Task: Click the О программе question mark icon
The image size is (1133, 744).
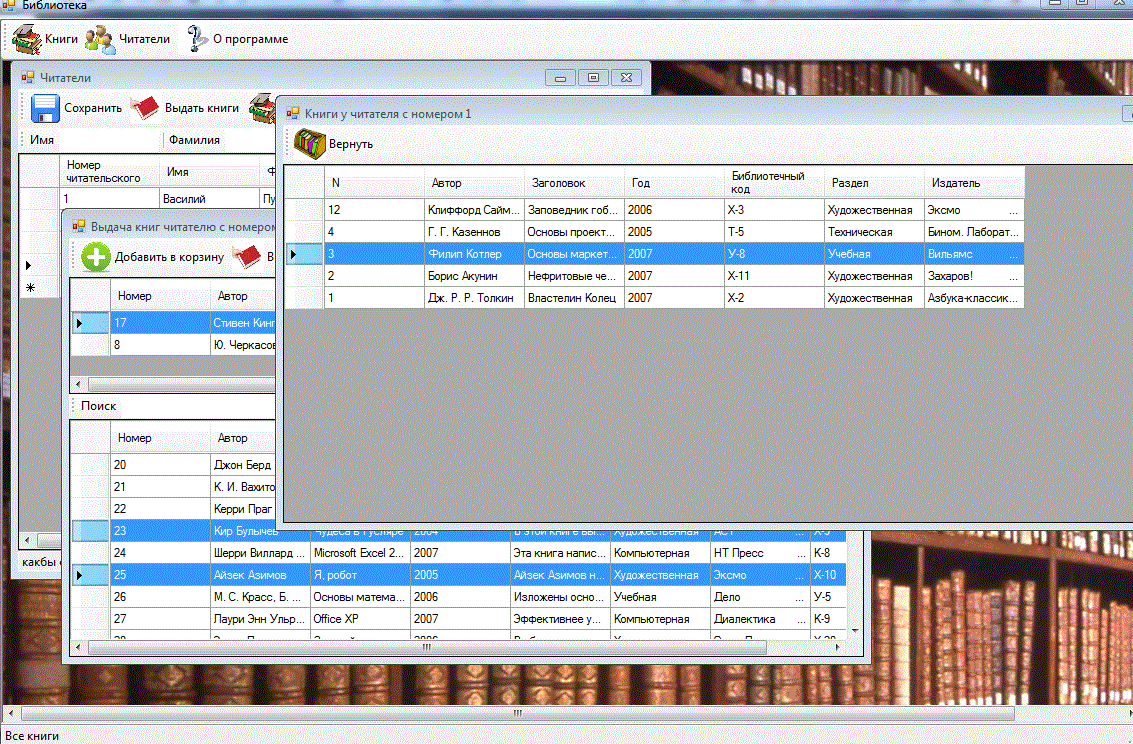Action: point(197,39)
